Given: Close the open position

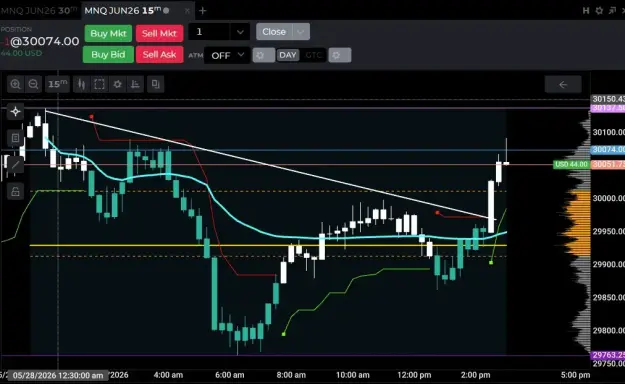Looking at the screenshot, I should pyautogui.click(x=274, y=32).
